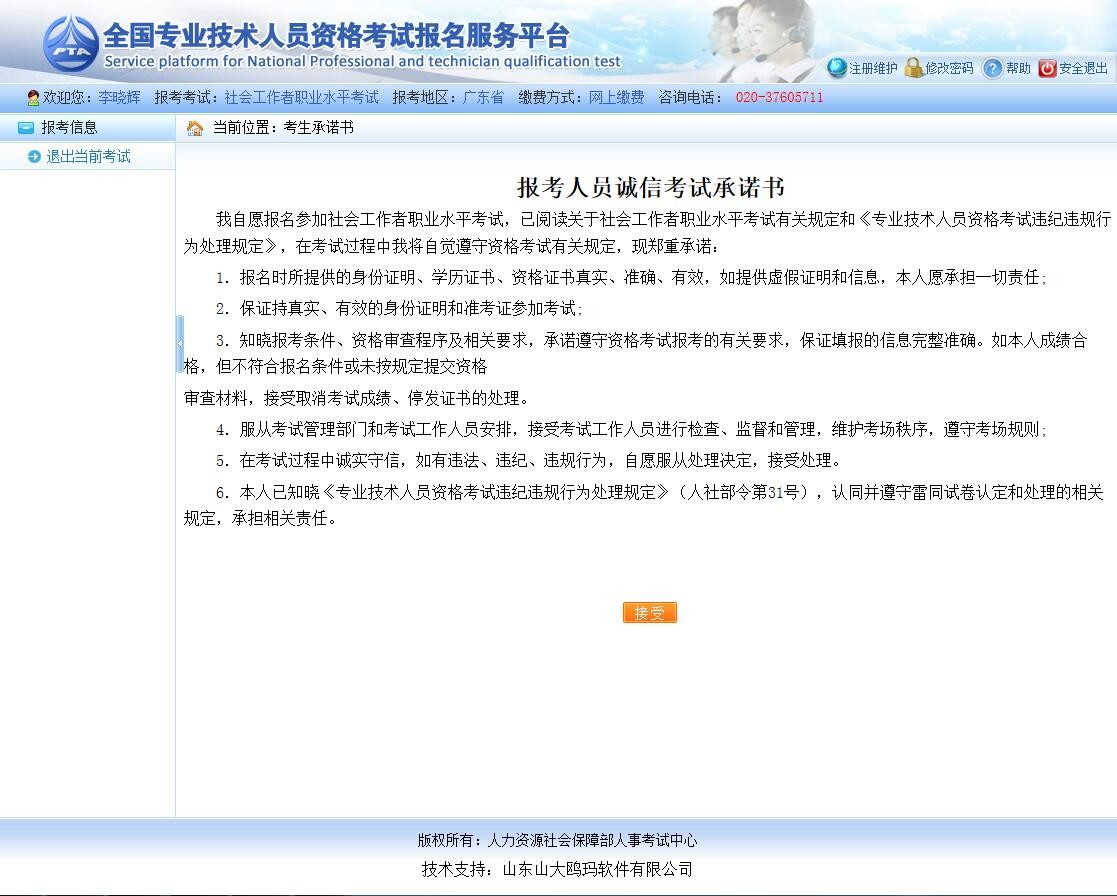Click the 报考信息 panel icon
This screenshot has width=1117, height=896.
tap(26, 128)
